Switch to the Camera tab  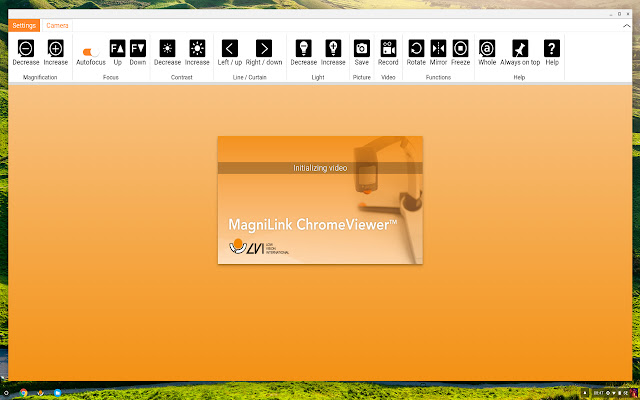57,25
